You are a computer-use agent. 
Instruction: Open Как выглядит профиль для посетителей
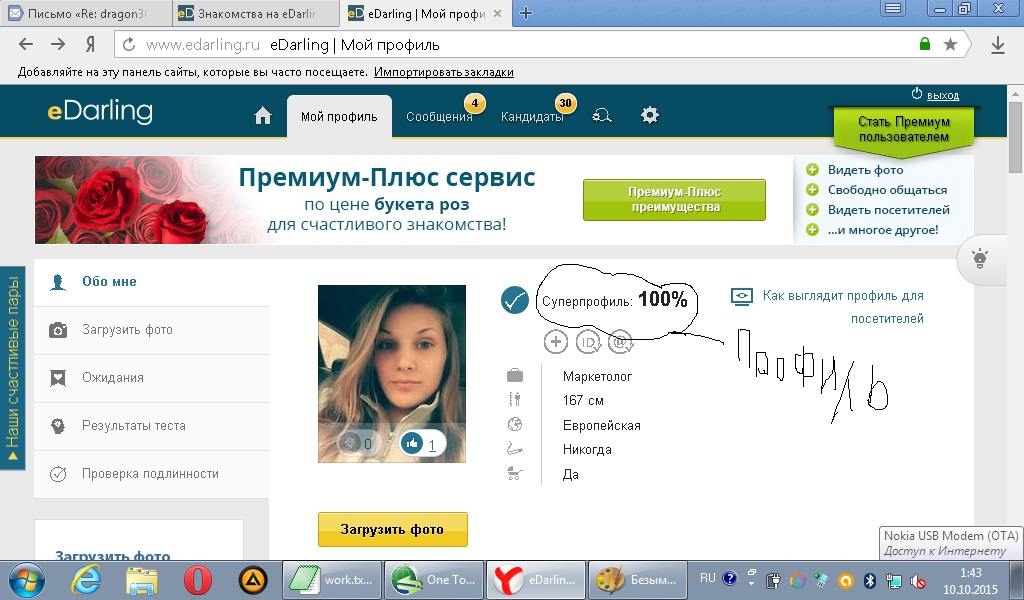point(842,307)
